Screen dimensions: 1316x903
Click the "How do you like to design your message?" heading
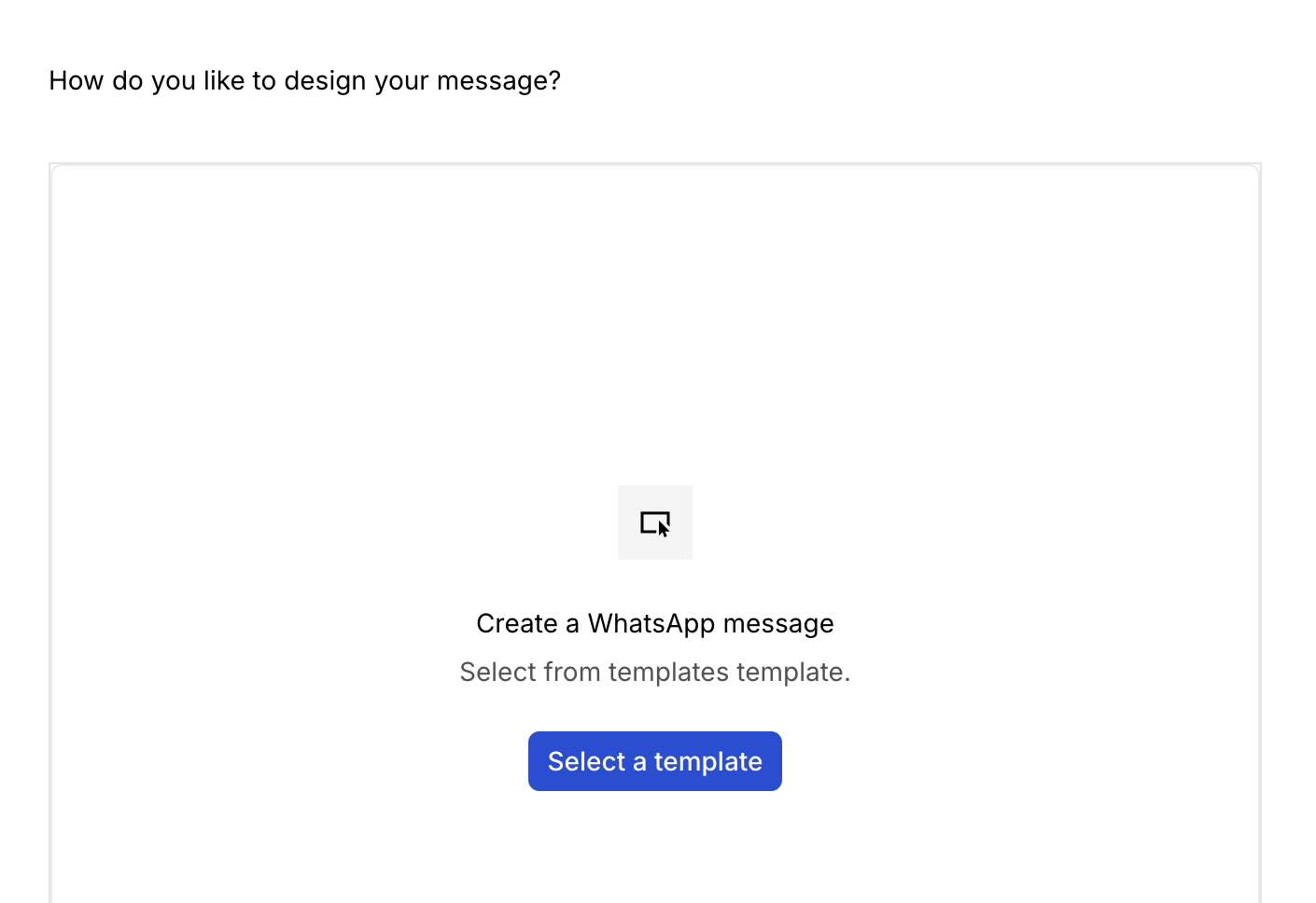[304, 81]
